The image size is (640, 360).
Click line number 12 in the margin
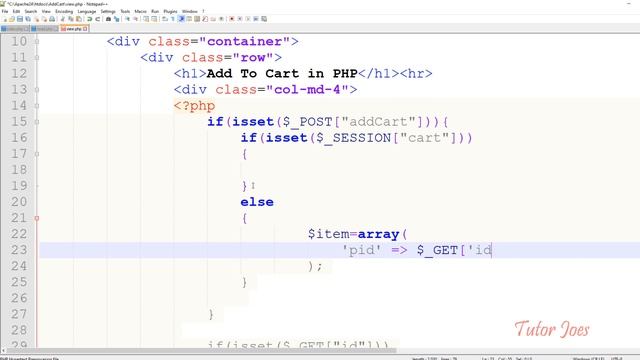click(x=19, y=73)
